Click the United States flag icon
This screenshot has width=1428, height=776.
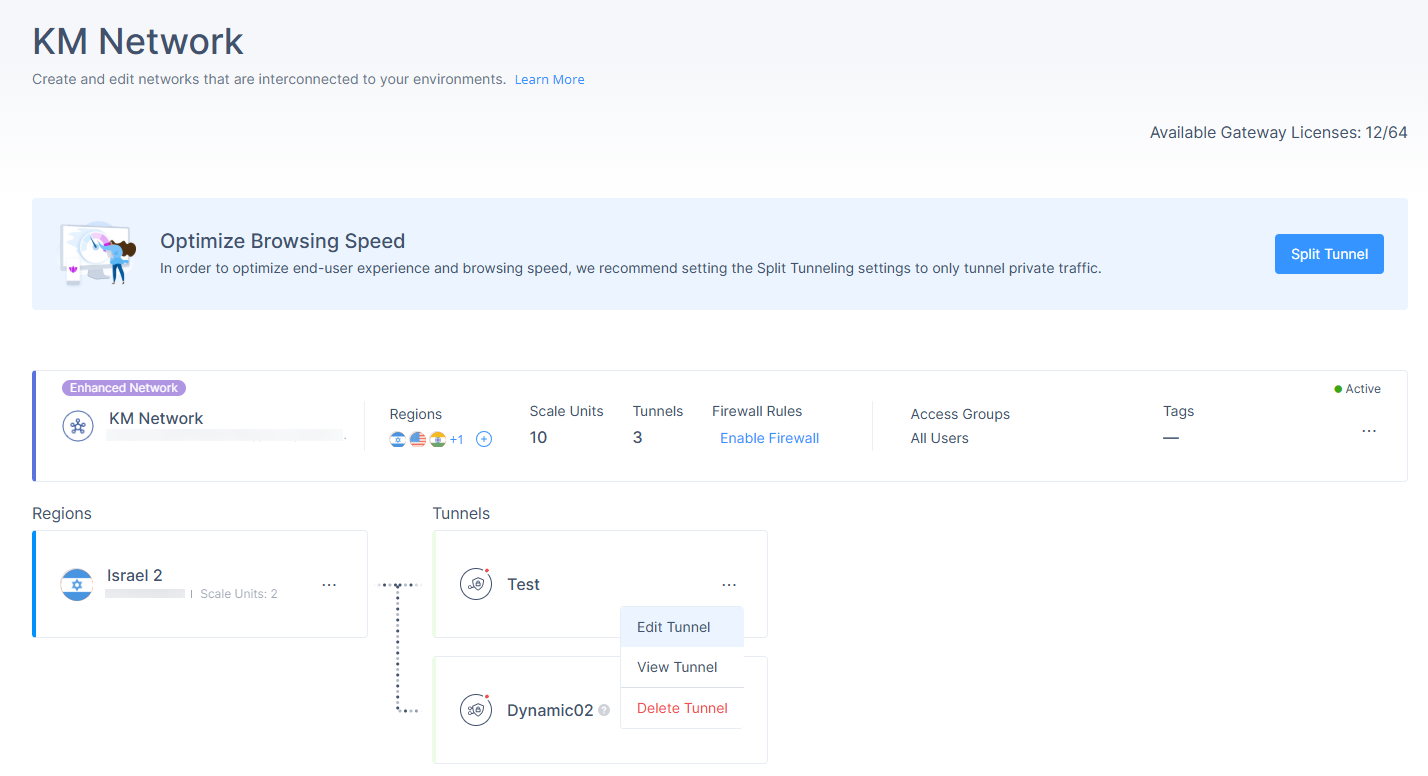418,439
